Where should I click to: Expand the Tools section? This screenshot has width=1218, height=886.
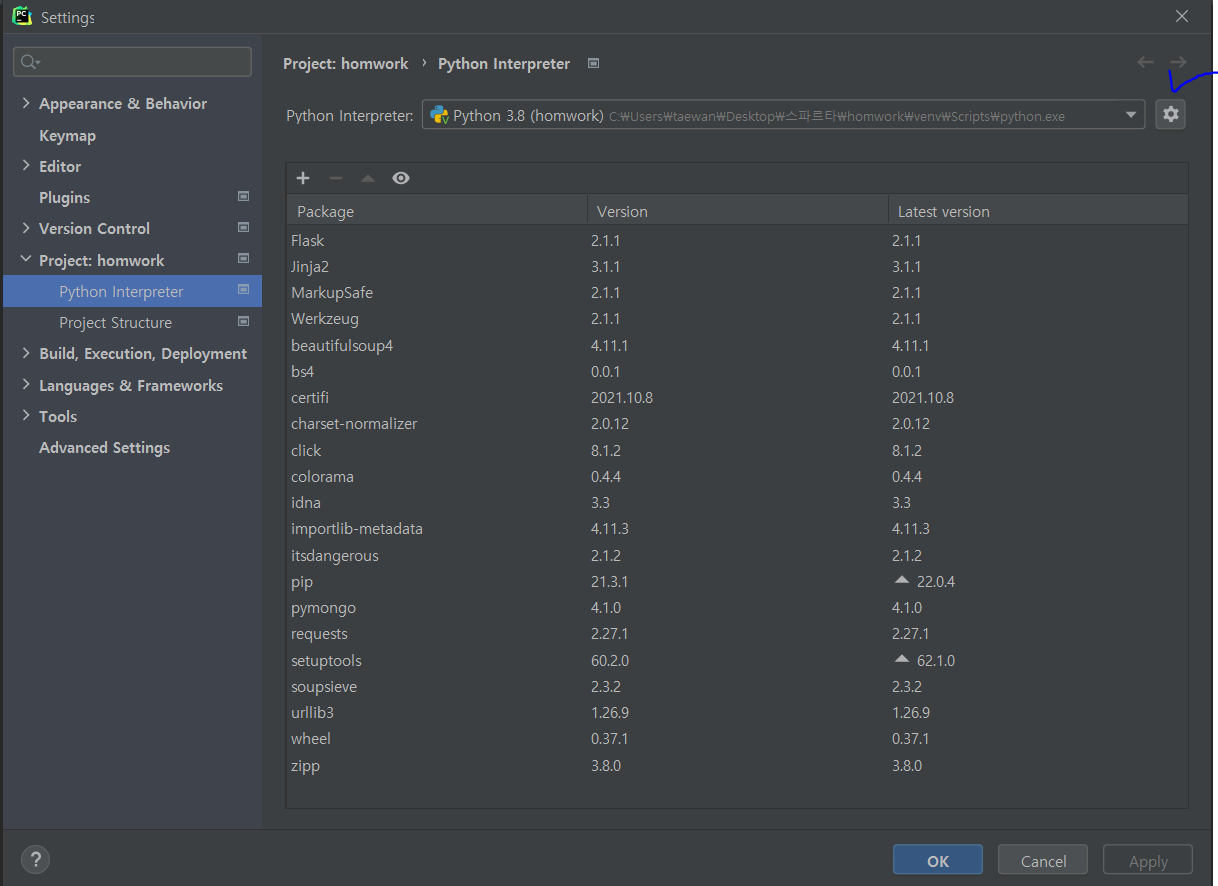[26, 416]
